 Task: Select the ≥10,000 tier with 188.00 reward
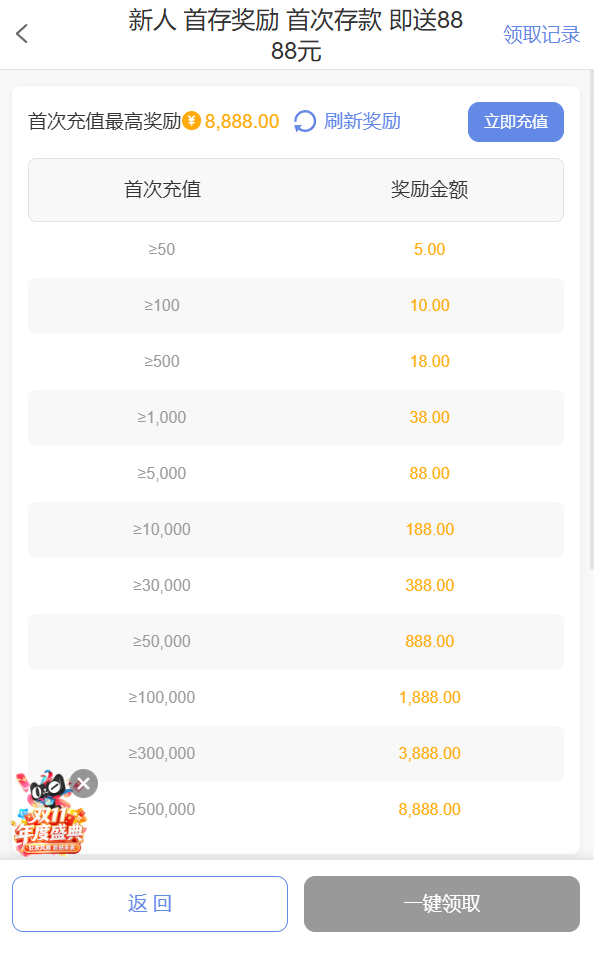point(297,529)
